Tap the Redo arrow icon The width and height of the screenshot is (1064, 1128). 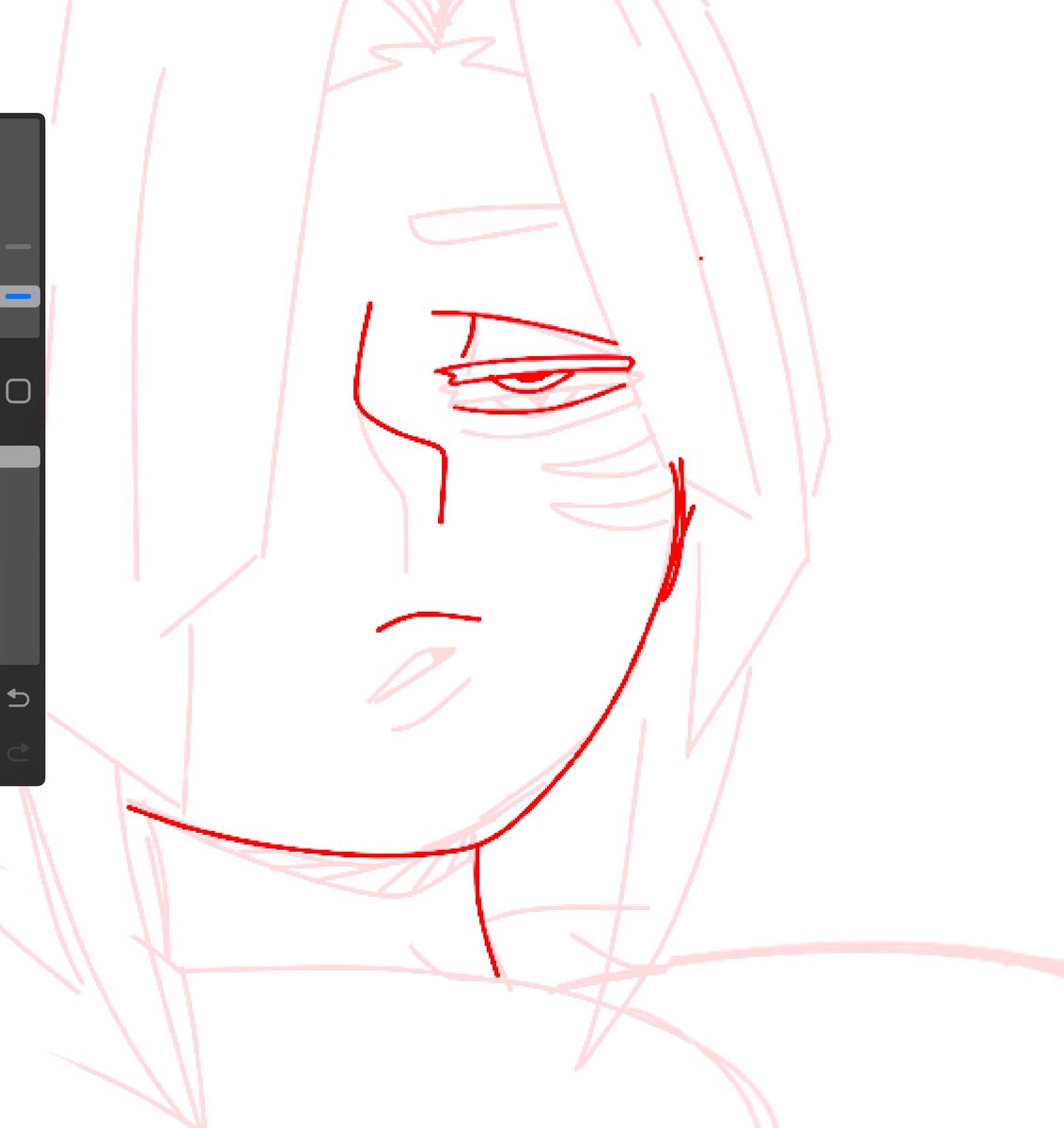(x=17, y=752)
